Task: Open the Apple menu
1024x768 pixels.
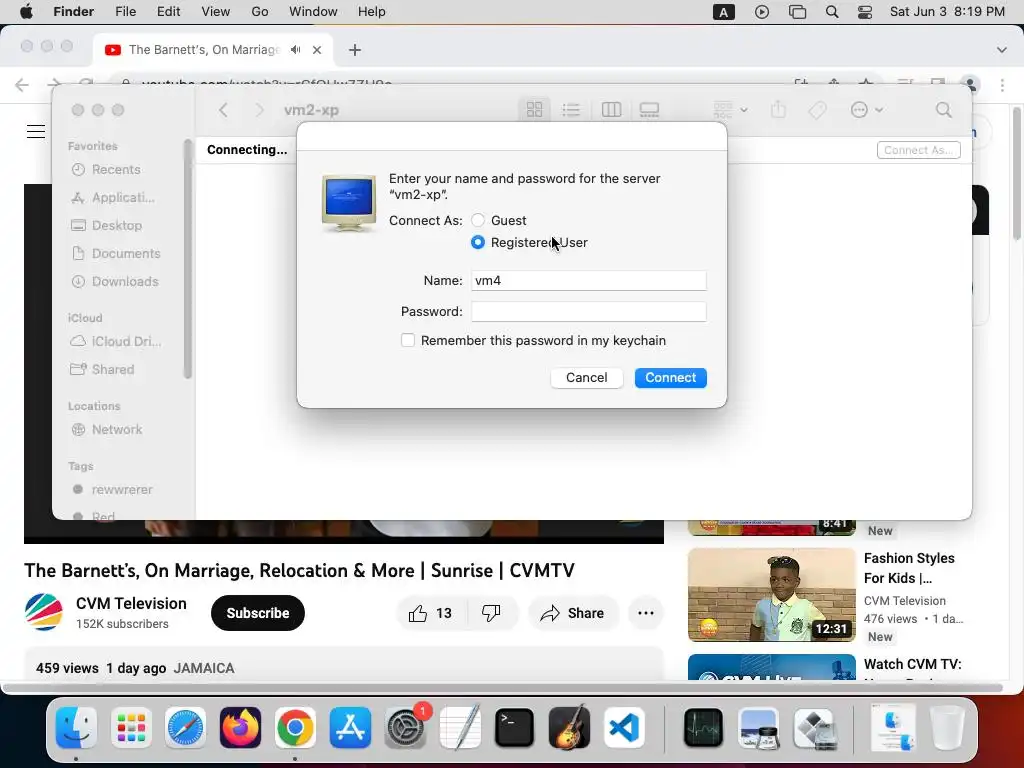Action: (26, 12)
